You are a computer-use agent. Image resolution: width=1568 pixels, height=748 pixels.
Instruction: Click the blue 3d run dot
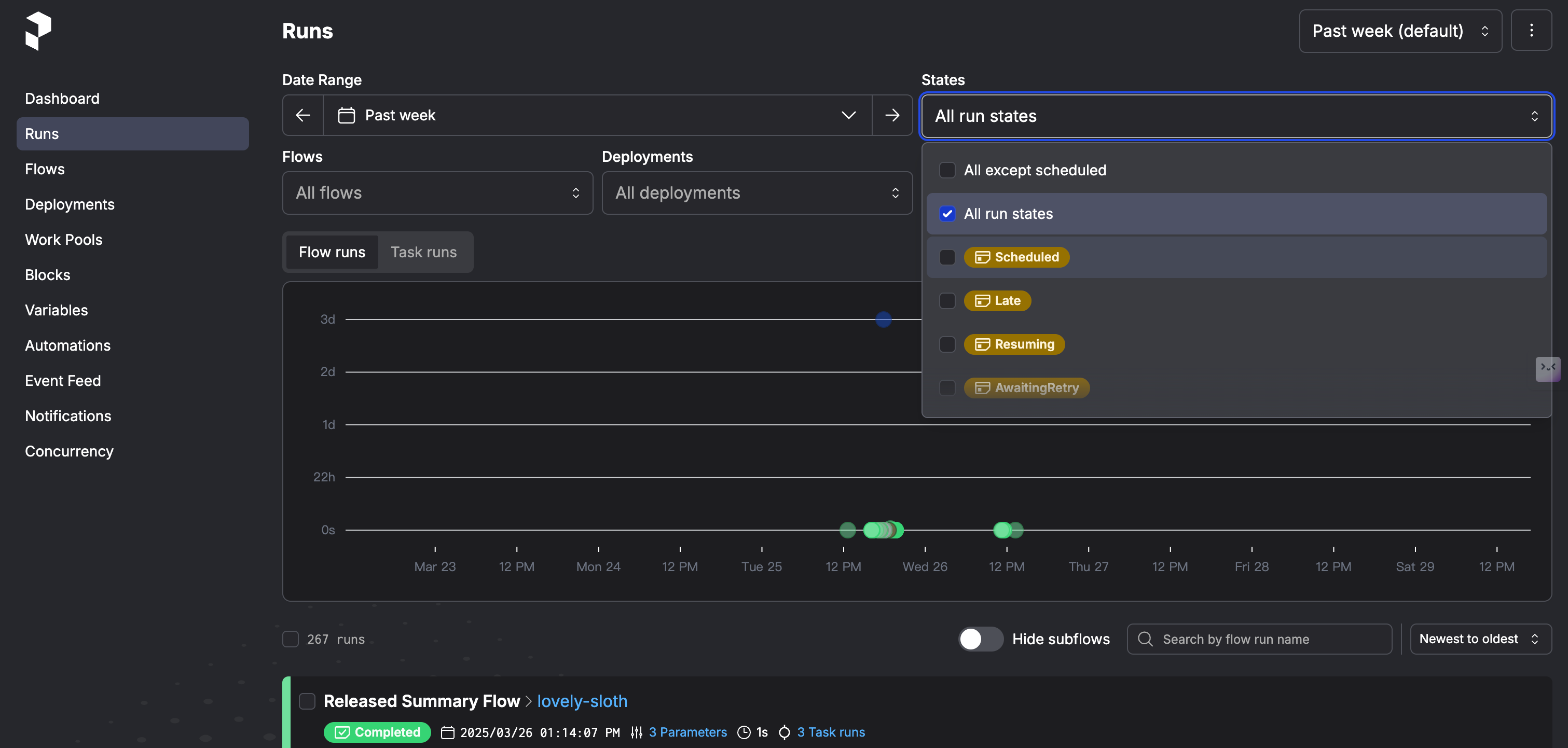coord(883,320)
